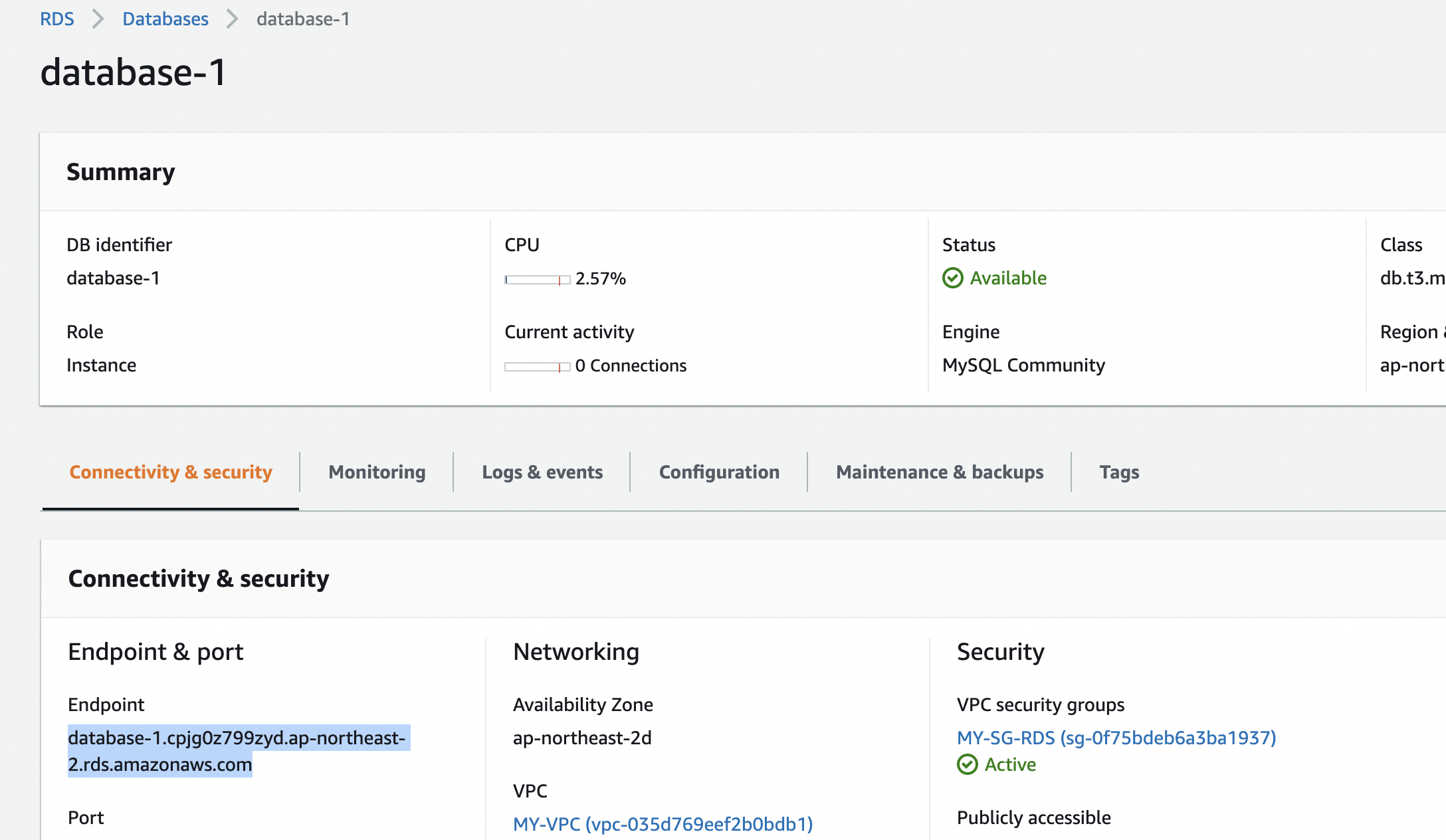Switch to the Configuration tab
The width and height of the screenshot is (1446, 840).
click(719, 472)
